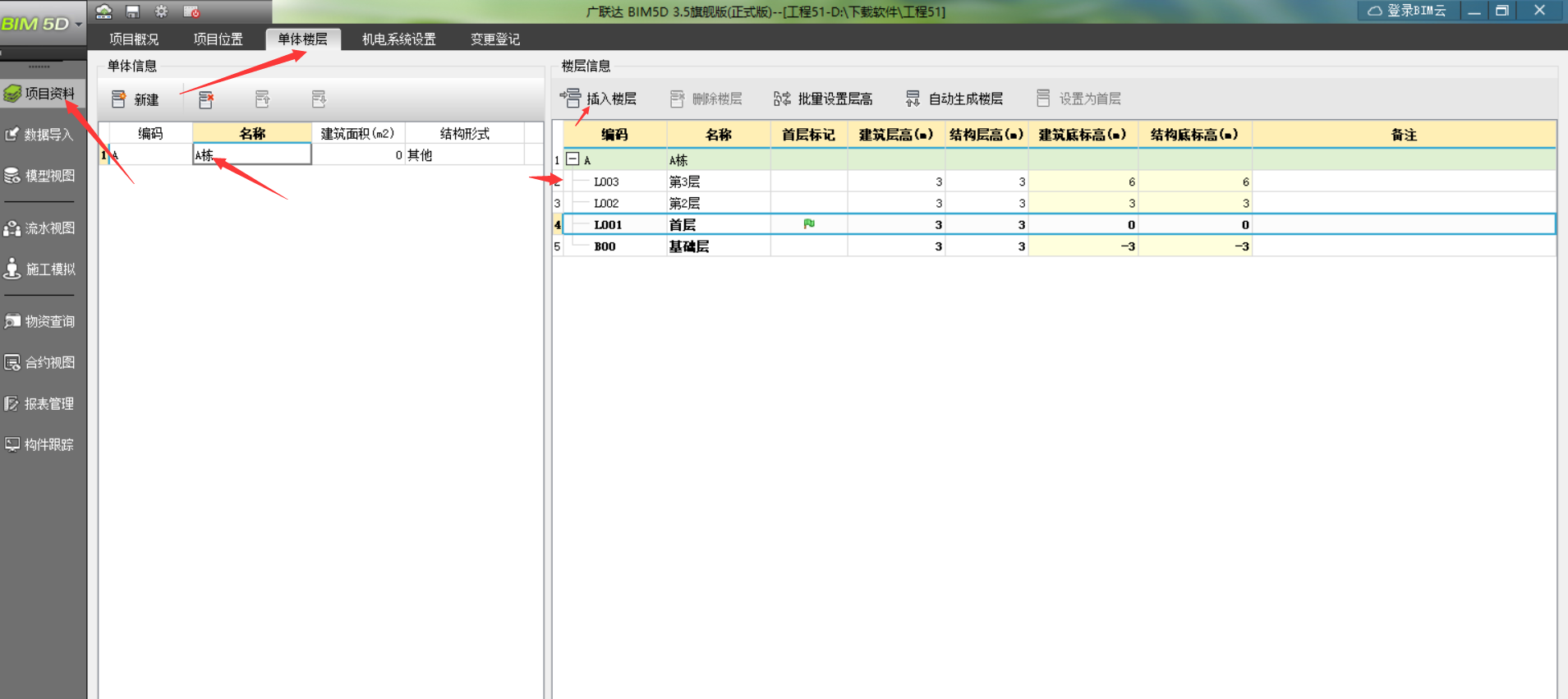The image size is (1568, 699).
Task: Click the A栋 name input cell in 单体信息
Action: pyautogui.click(x=252, y=154)
